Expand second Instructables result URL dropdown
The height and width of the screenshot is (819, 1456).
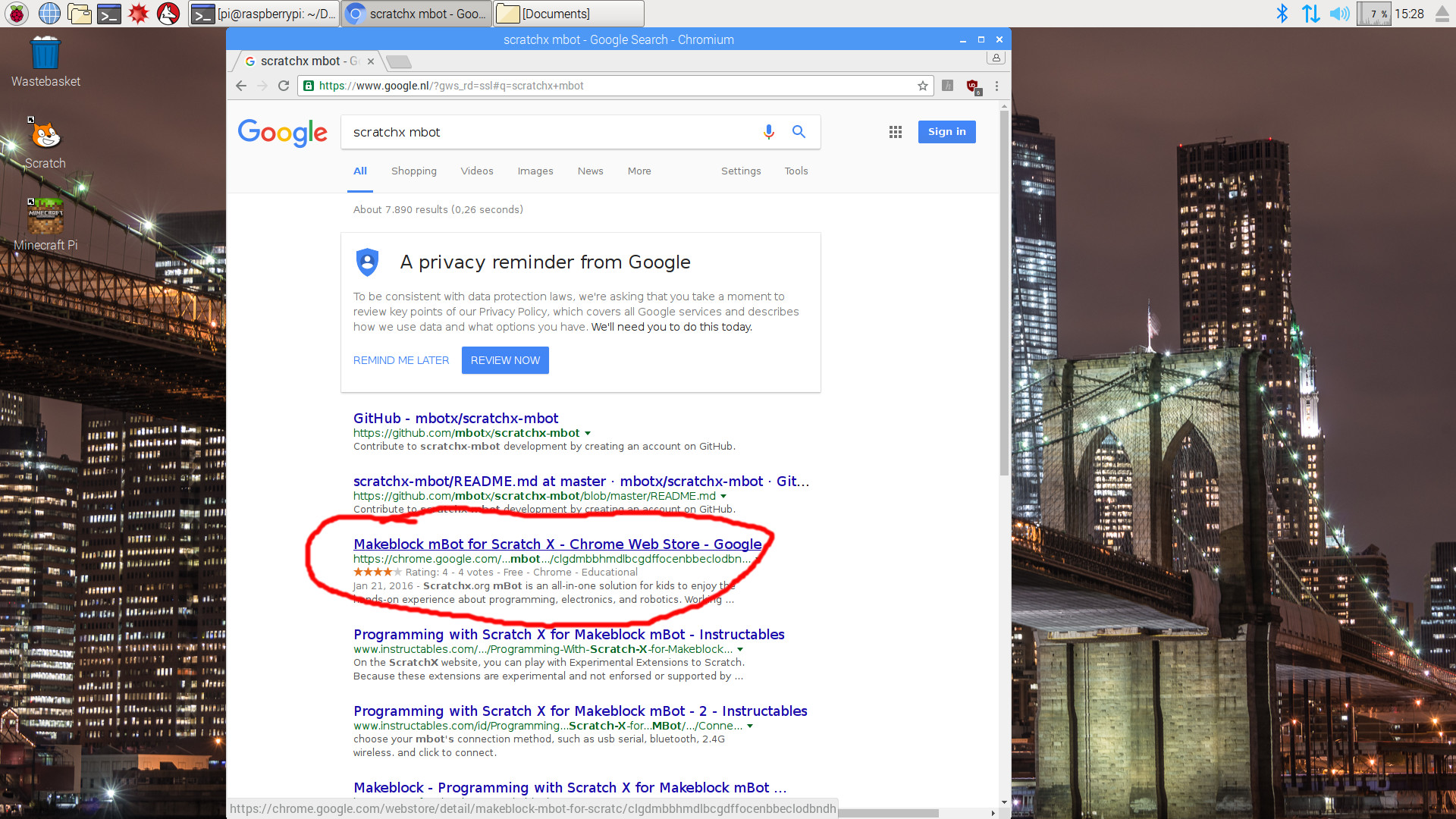coord(750,726)
